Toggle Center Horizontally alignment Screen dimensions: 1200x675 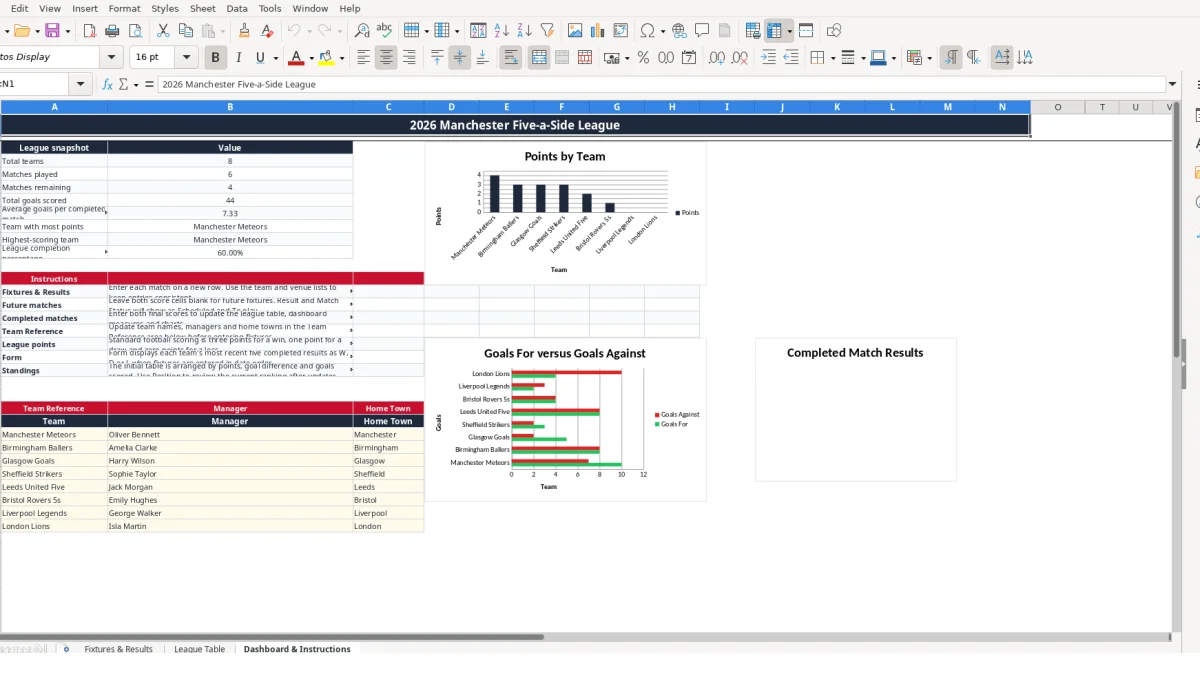click(x=386, y=58)
